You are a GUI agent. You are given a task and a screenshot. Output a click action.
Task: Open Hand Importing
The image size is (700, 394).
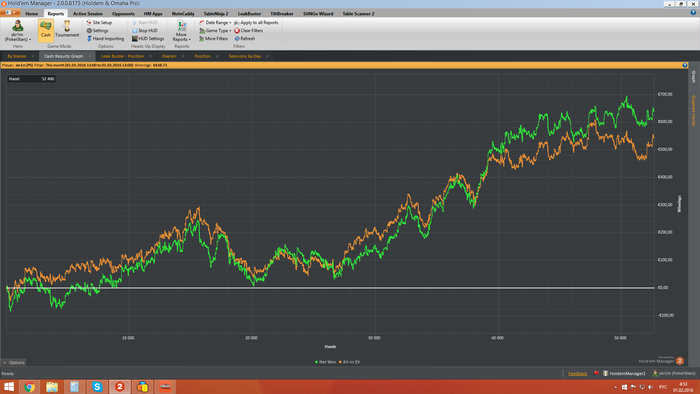[x=105, y=38]
